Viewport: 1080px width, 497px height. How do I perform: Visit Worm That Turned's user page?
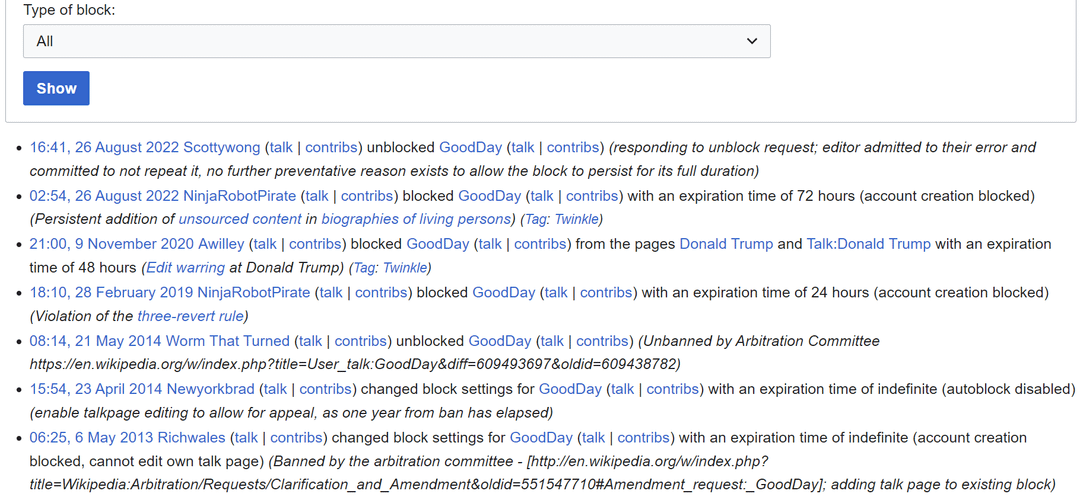pyautogui.click(x=227, y=341)
